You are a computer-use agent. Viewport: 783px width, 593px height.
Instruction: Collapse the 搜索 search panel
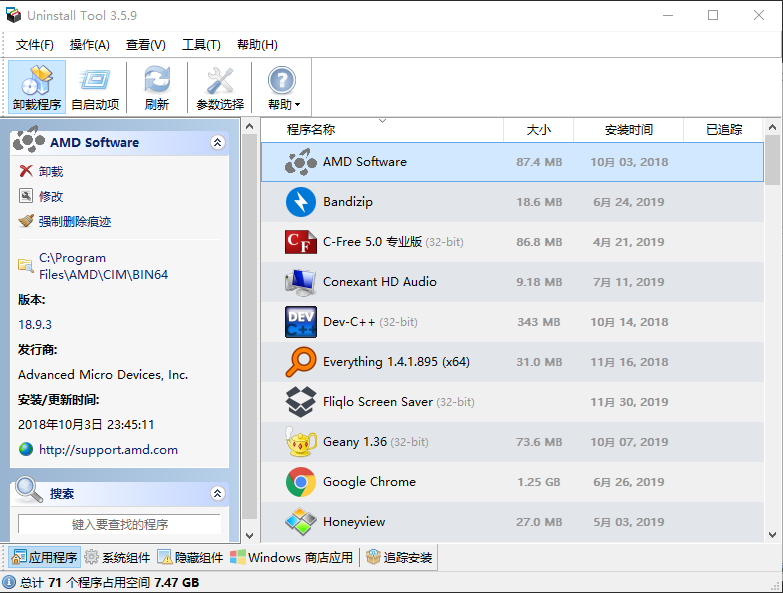click(x=217, y=494)
